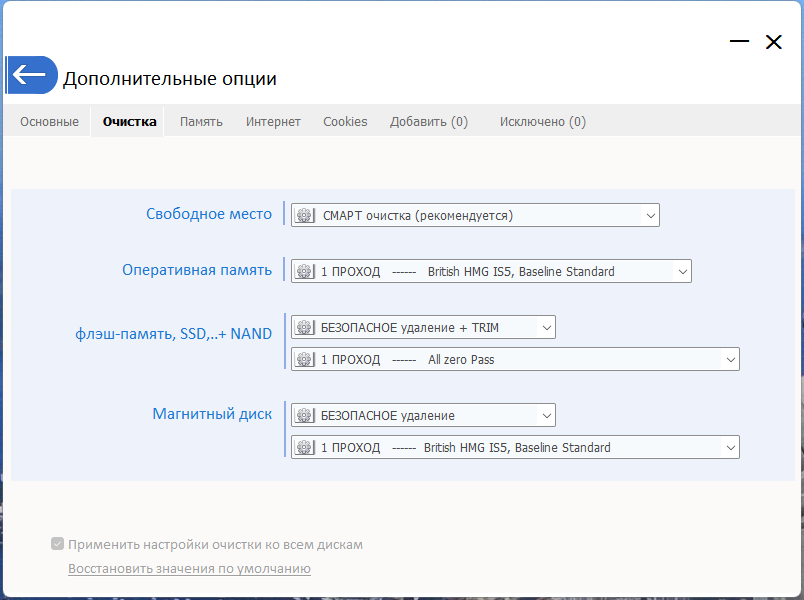Click the Дополнительные опции heading

click(x=170, y=78)
